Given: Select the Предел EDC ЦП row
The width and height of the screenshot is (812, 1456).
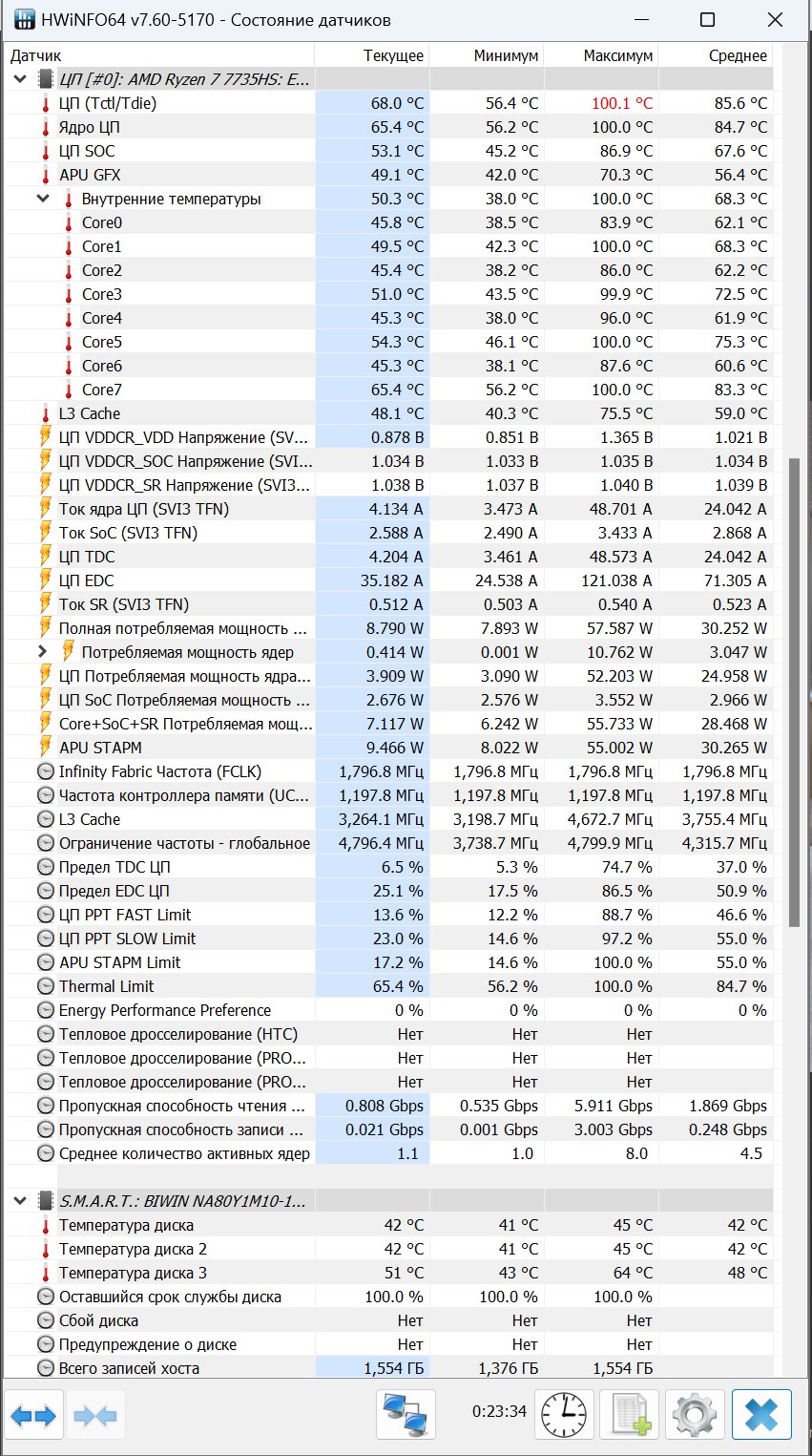Looking at the screenshot, I should (388, 891).
